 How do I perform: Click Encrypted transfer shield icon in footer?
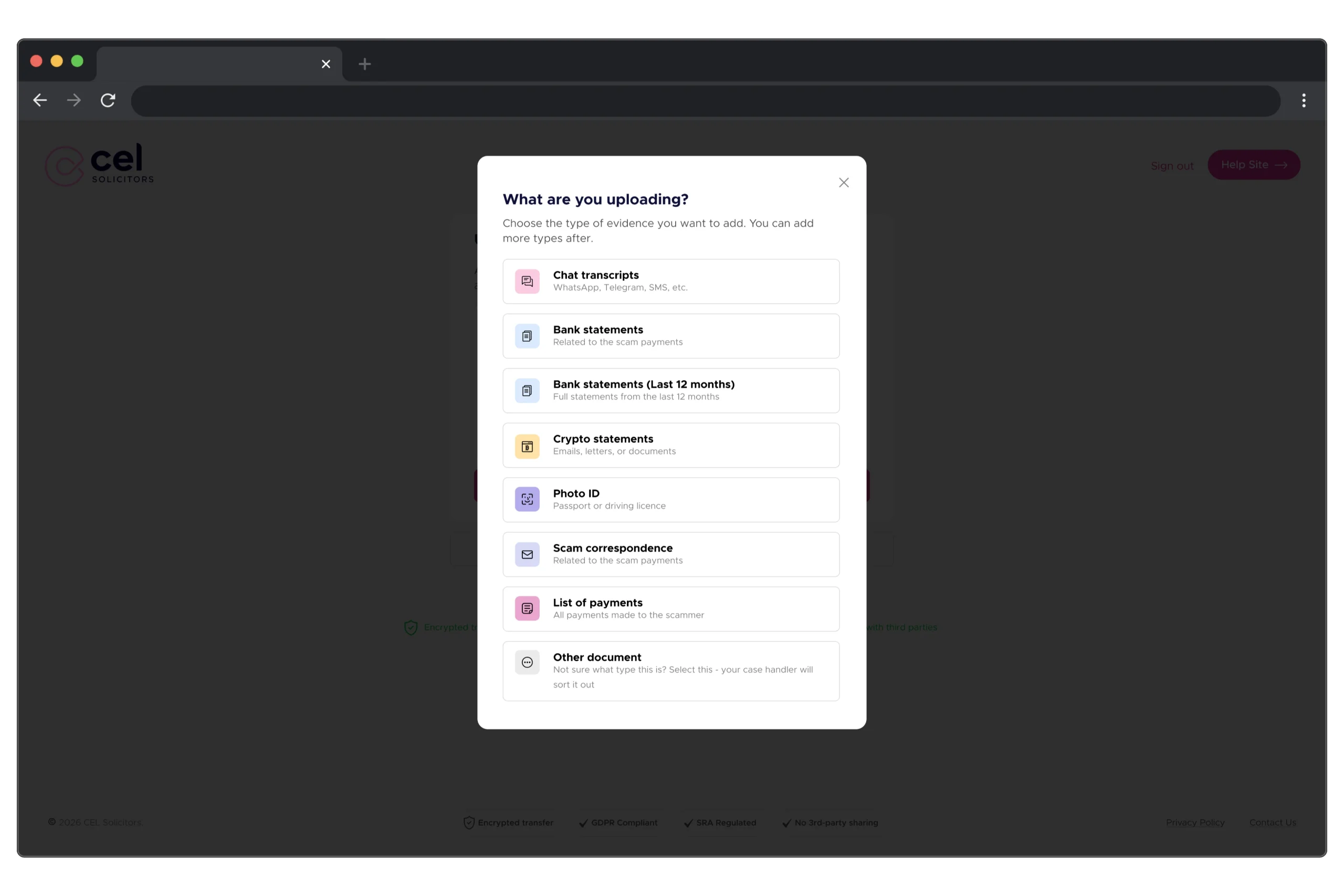click(x=469, y=823)
